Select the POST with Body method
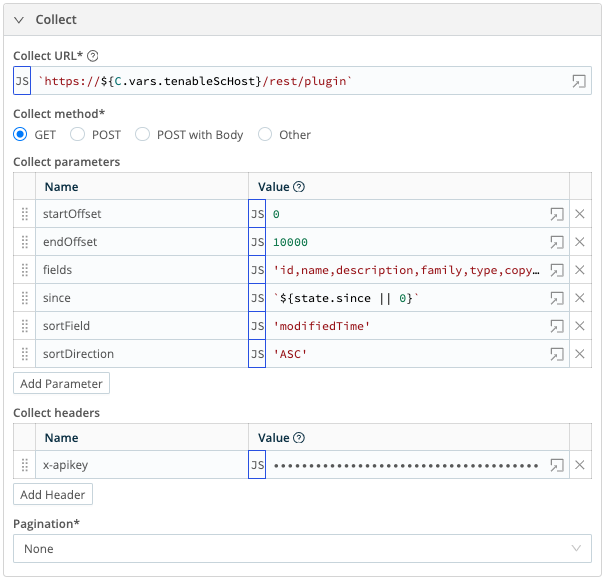 (x=142, y=135)
